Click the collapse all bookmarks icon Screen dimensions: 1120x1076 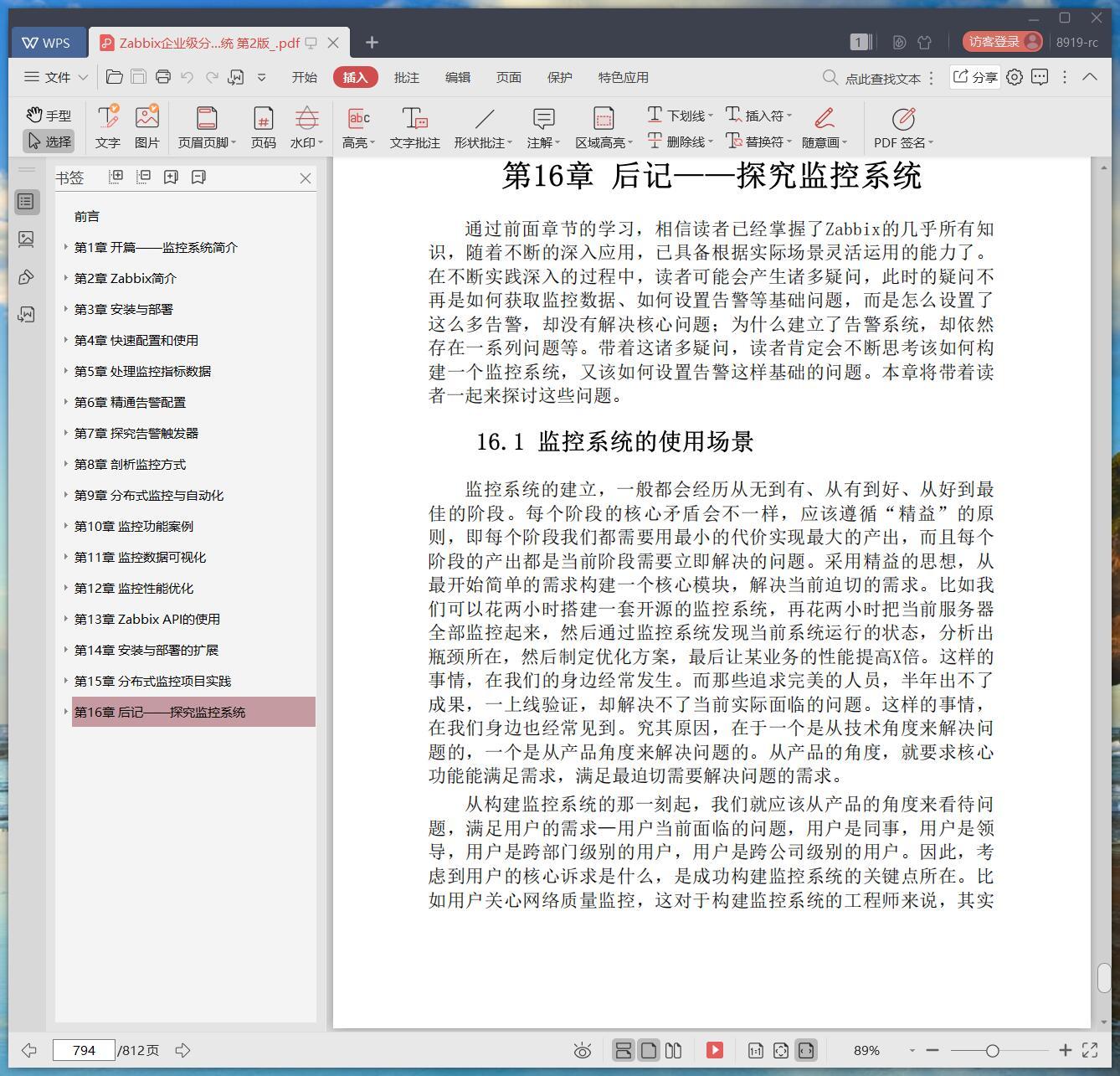click(143, 177)
